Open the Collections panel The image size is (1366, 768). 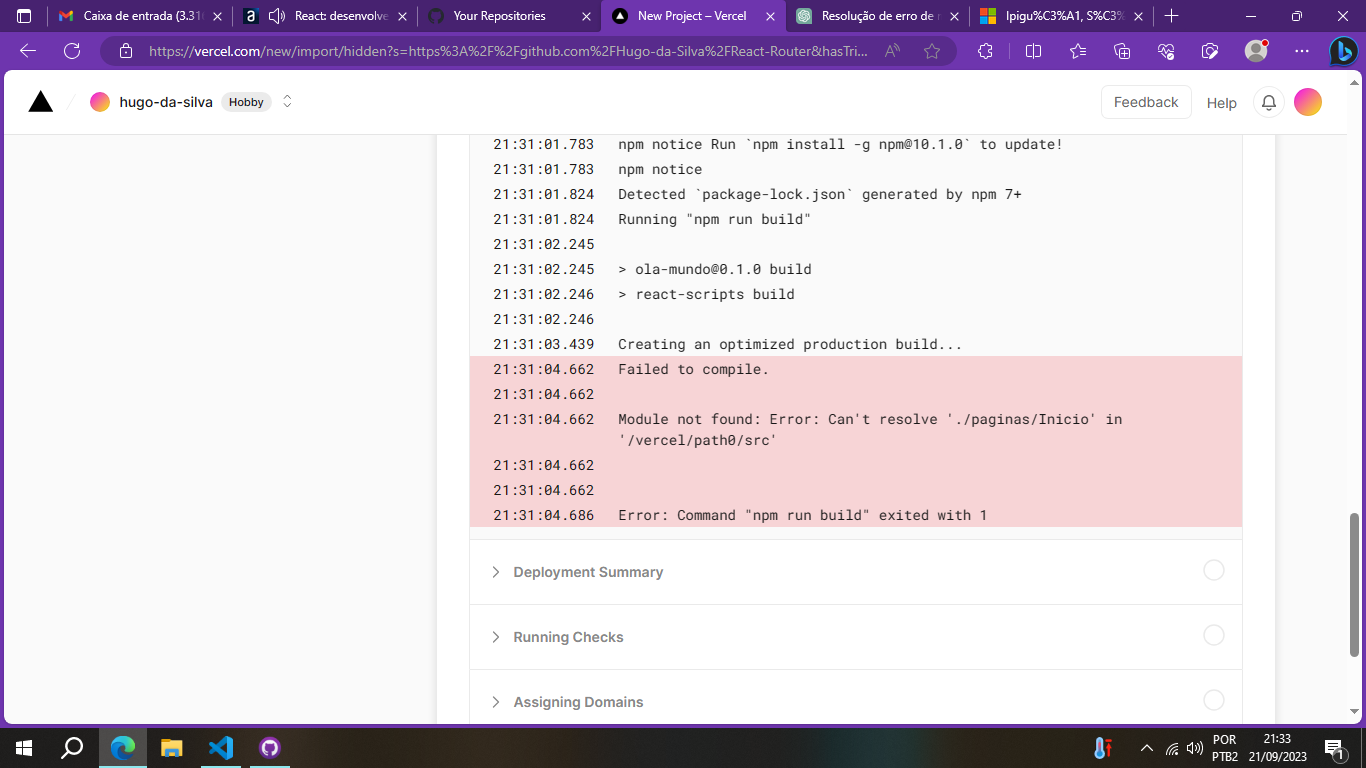pyautogui.click(x=1122, y=51)
